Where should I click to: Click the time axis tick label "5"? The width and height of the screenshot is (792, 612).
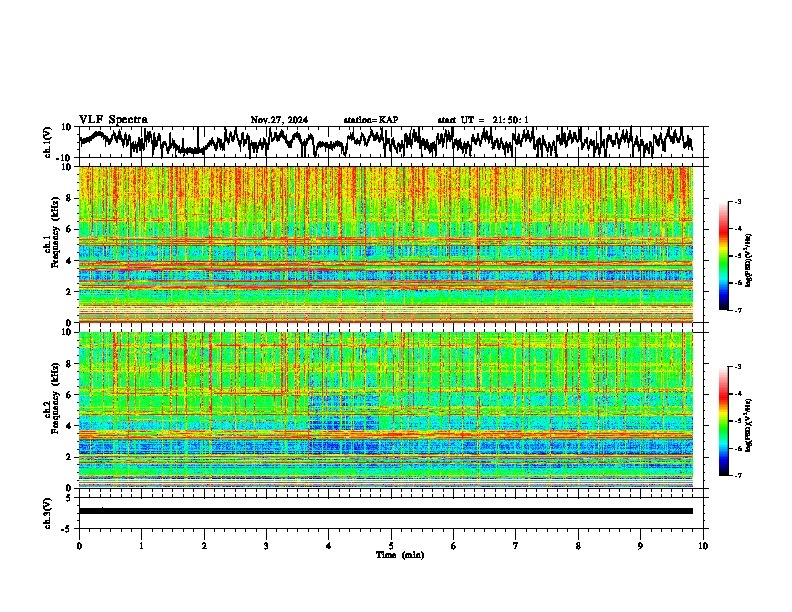[x=391, y=546]
